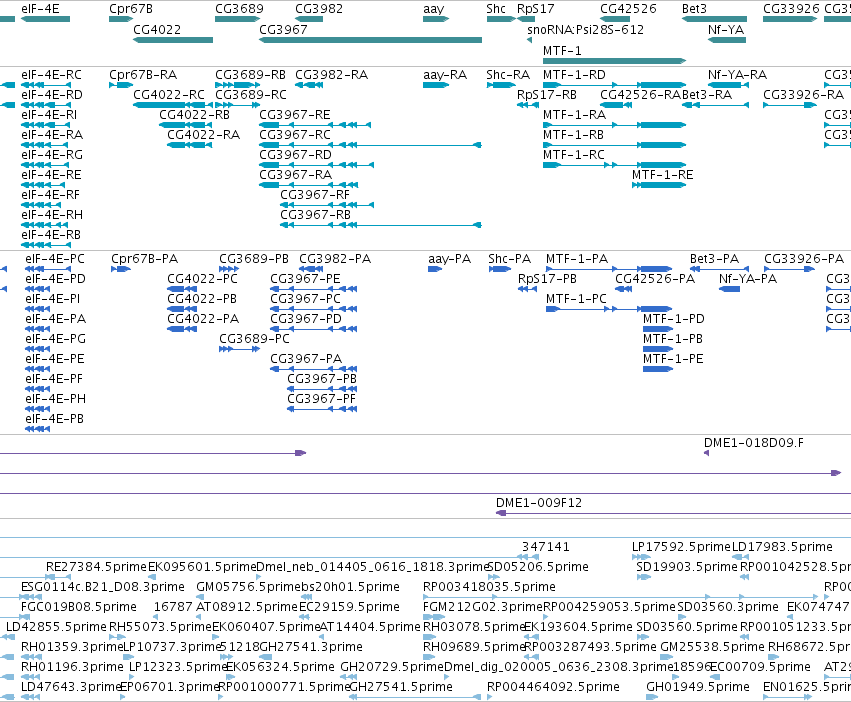Select the CG33926 gene label
851x702 pixels.
click(791, 9)
